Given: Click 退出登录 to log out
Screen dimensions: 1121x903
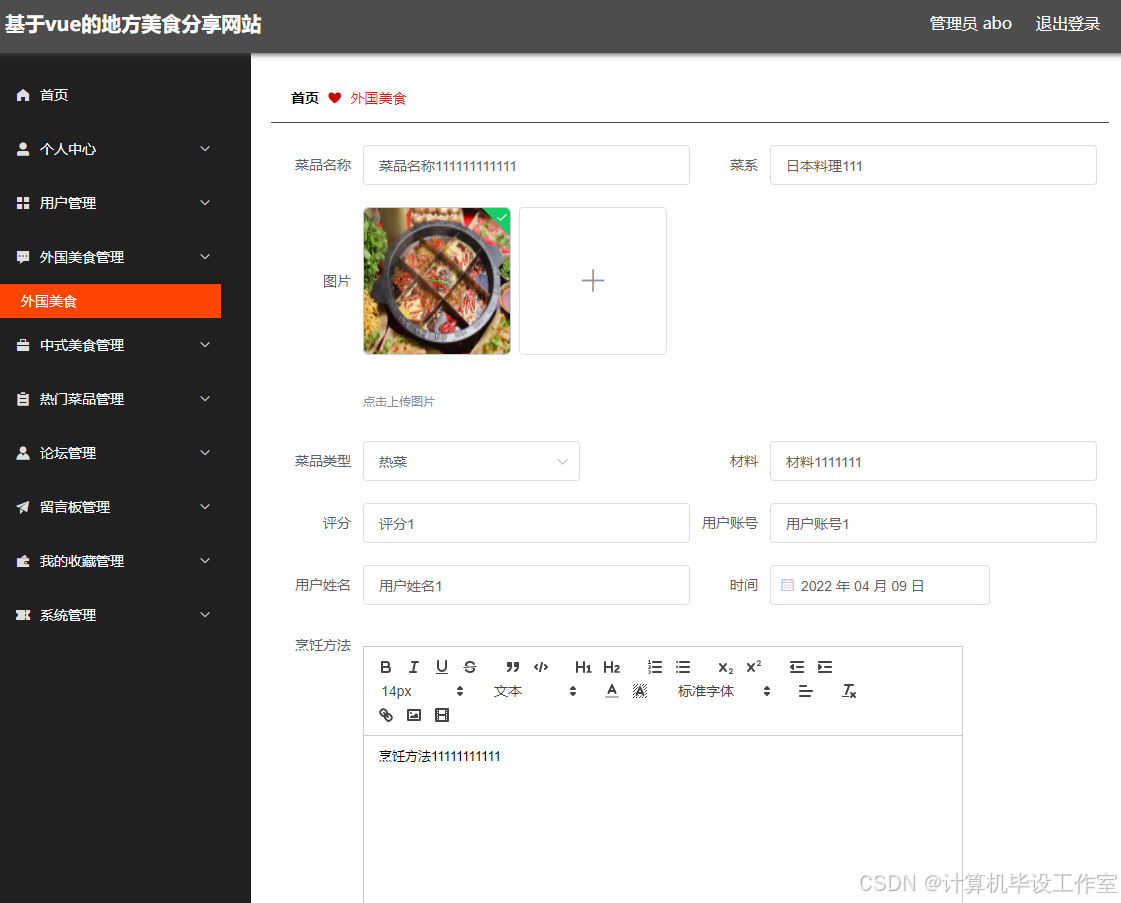Looking at the screenshot, I should (x=1067, y=24).
